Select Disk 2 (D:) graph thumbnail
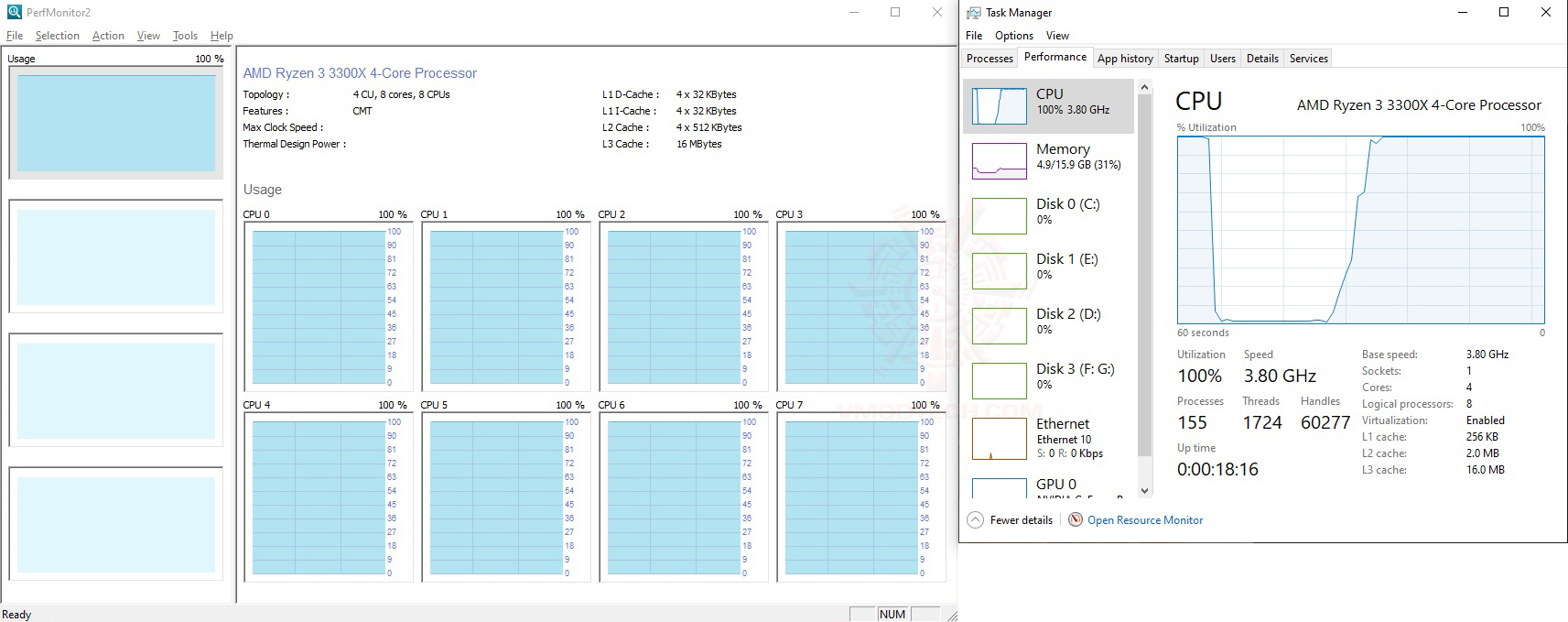The width and height of the screenshot is (1568, 622). [x=999, y=326]
